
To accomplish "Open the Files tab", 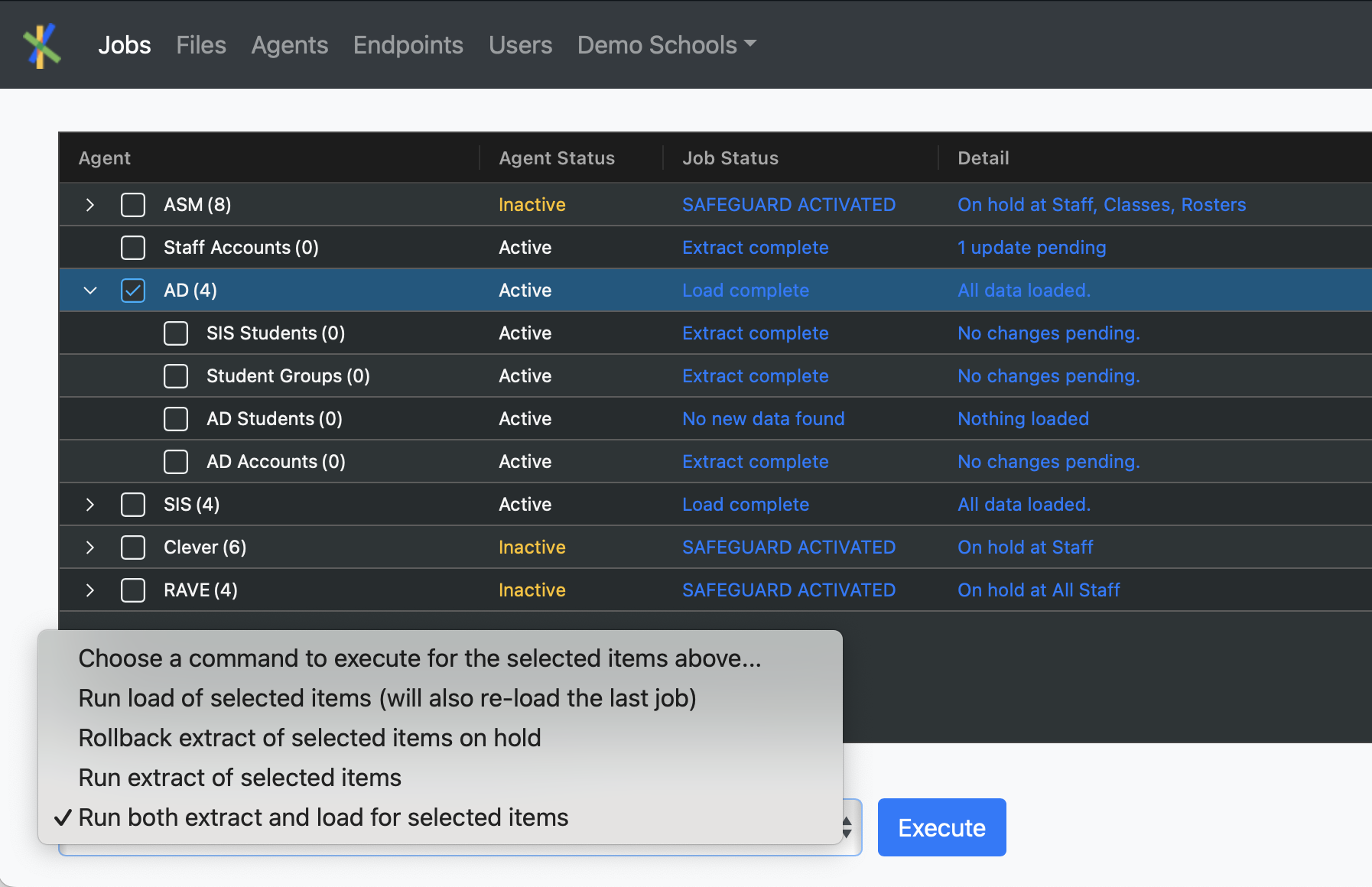I will coord(201,45).
